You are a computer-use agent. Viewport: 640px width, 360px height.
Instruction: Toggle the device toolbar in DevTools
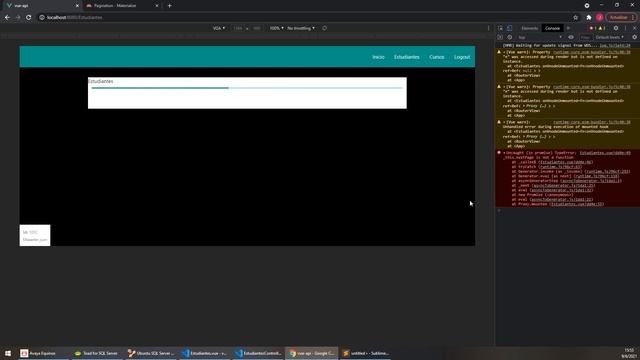click(509, 28)
